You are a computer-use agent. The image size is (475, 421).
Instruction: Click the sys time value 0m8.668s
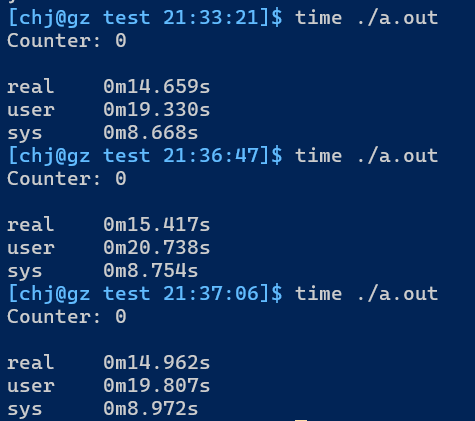[x=151, y=132]
